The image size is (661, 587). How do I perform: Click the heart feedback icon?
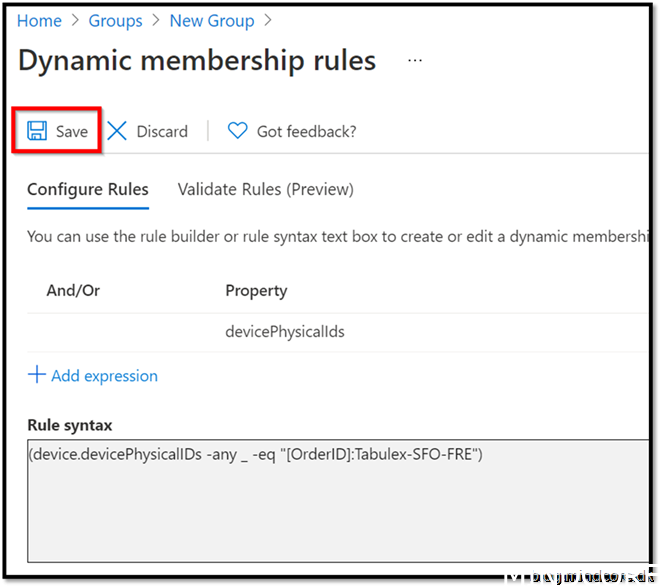point(237,131)
